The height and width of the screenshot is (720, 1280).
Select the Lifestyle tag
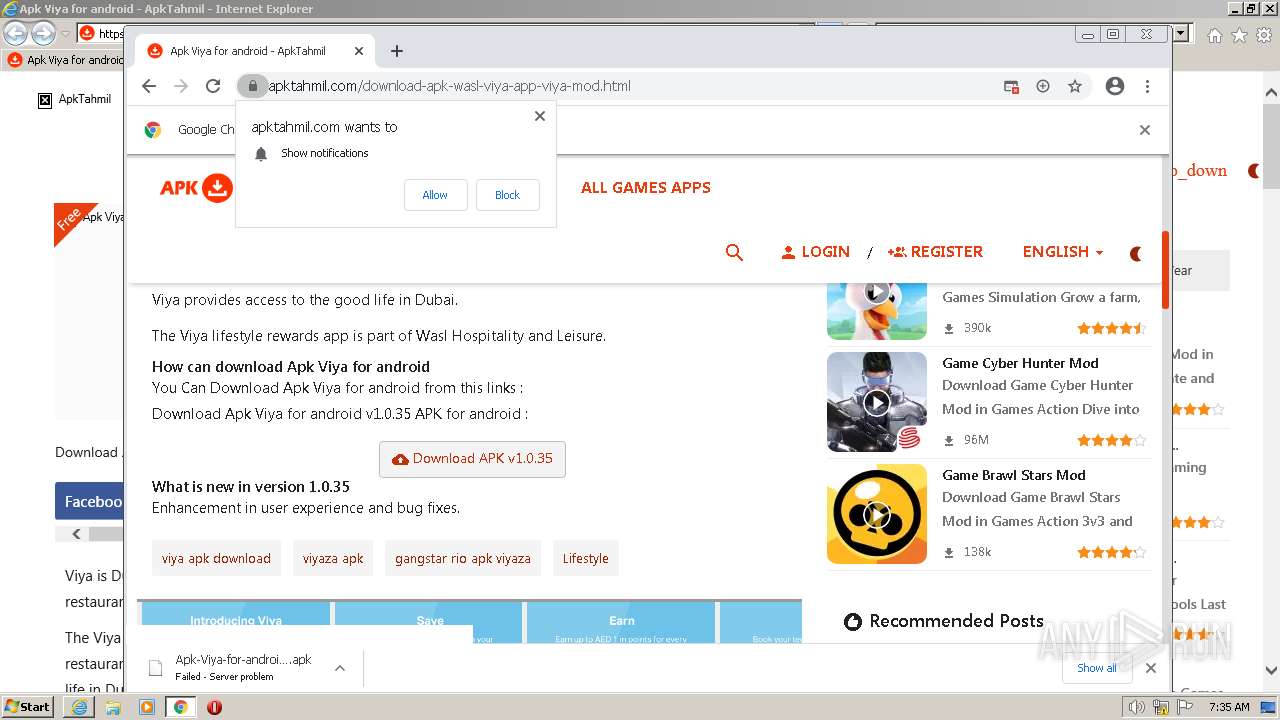[x=586, y=558]
